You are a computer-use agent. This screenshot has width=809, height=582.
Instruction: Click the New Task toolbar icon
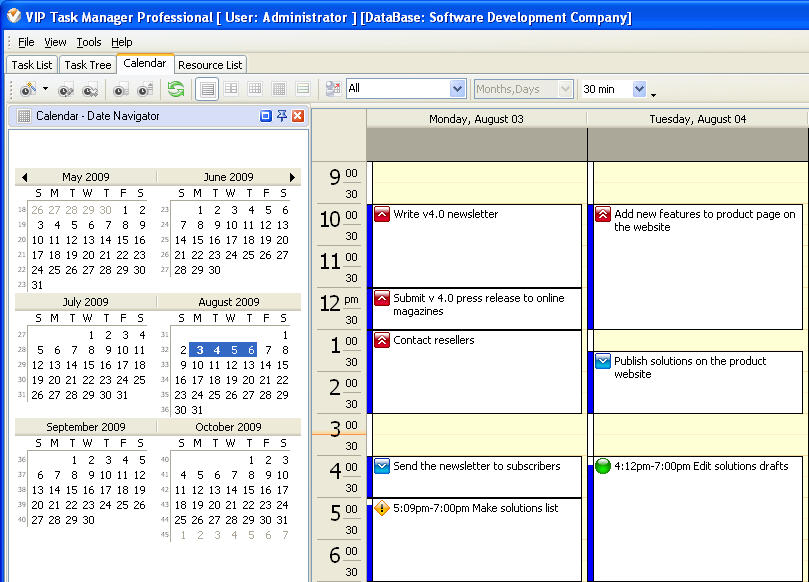click(x=28, y=89)
